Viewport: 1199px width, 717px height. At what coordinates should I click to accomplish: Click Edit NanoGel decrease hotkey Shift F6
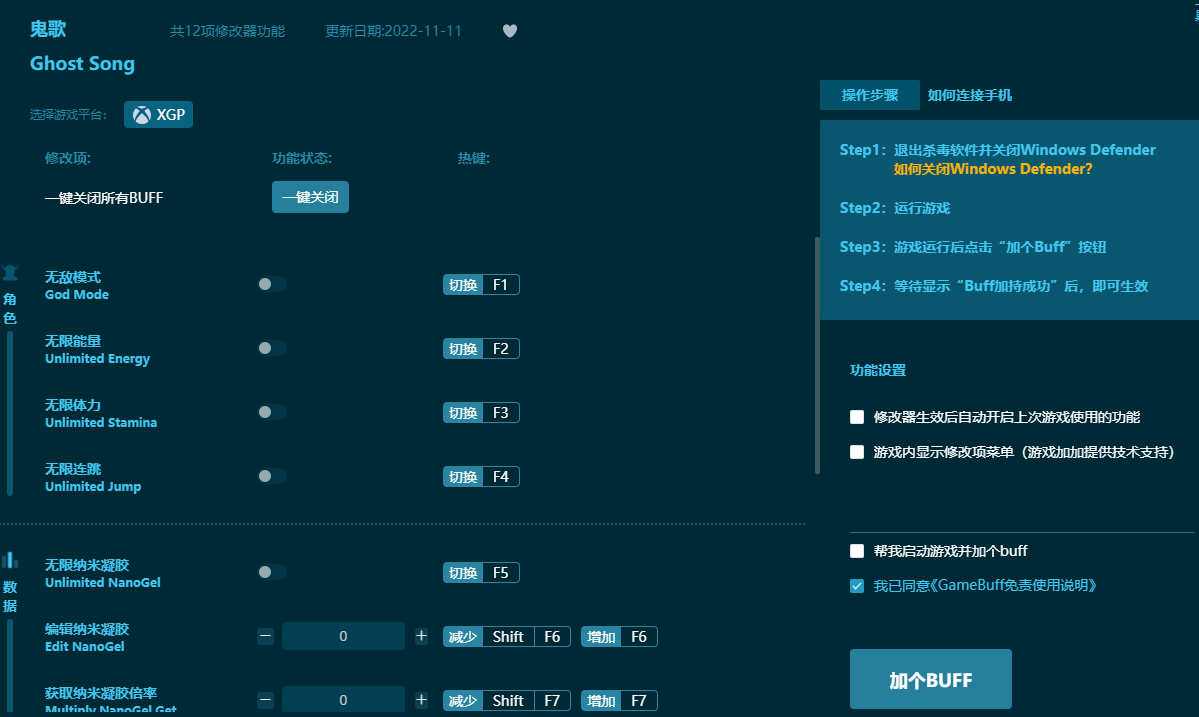click(x=507, y=637)
